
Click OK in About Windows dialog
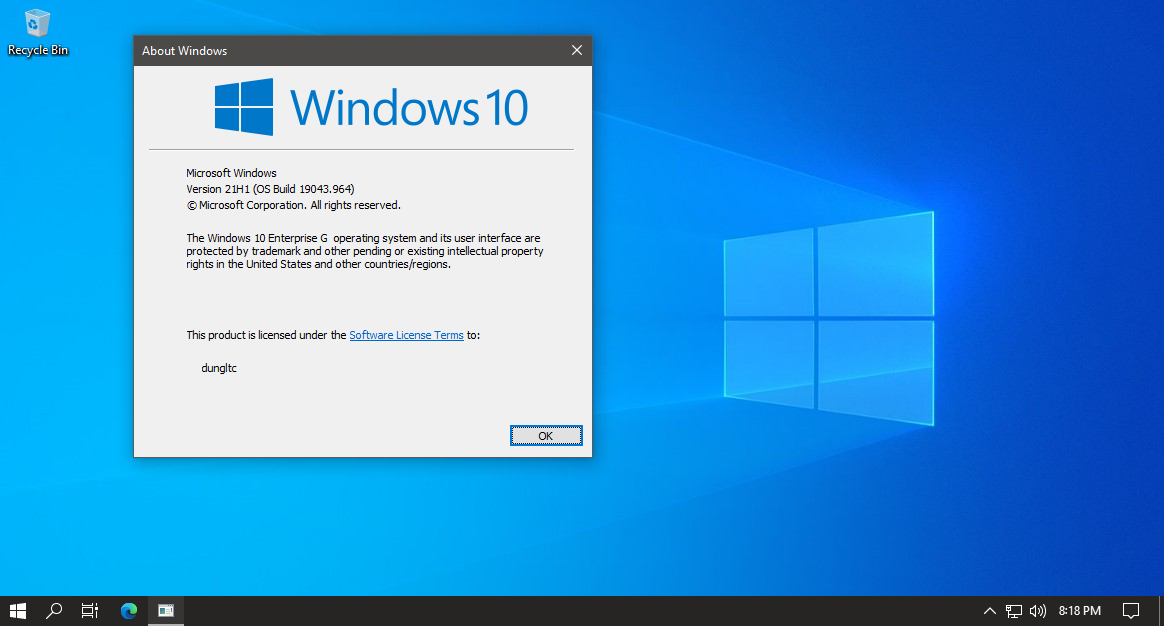(x=546, y=436)
